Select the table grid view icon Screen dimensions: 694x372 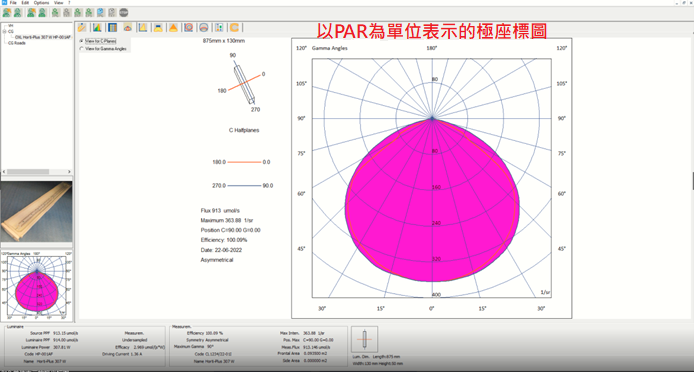[x=112, y=27]
